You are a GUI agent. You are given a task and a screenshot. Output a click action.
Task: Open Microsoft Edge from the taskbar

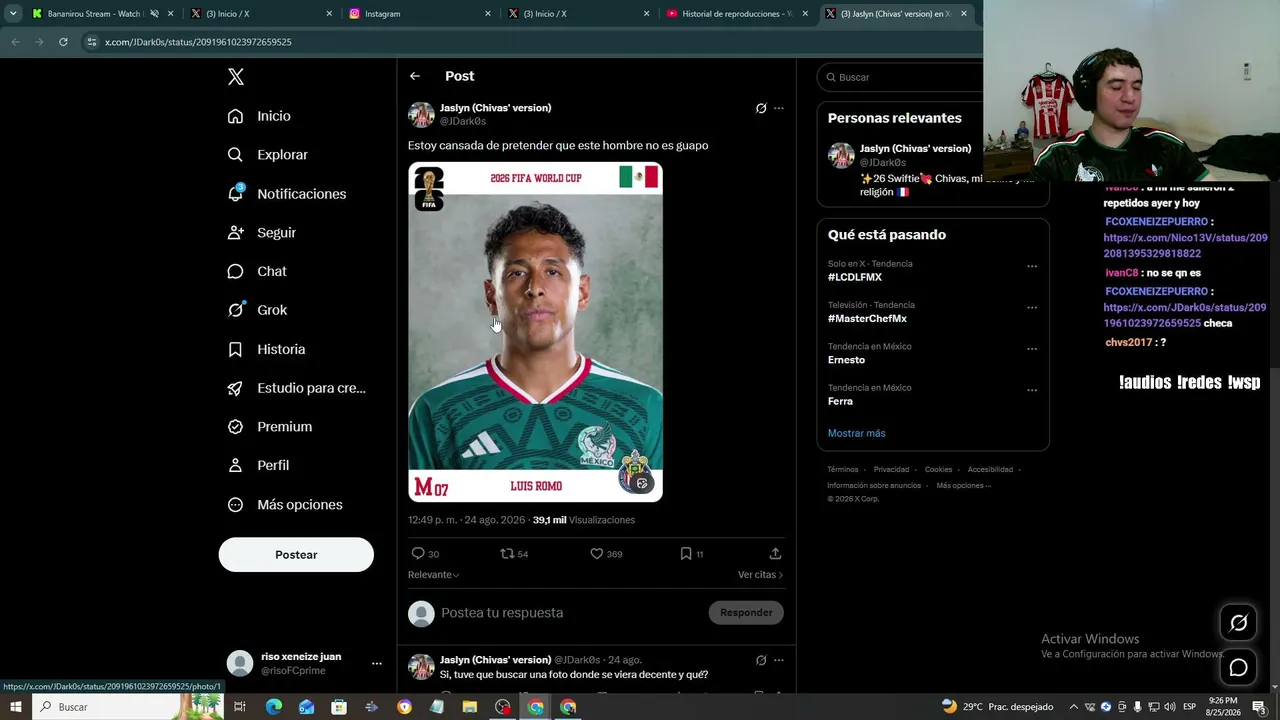click(274, 707)
